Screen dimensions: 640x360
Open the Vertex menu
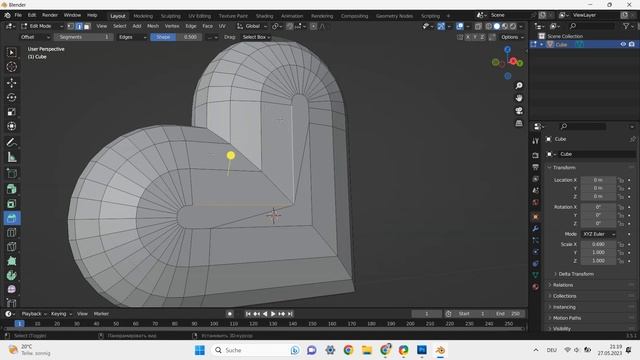(172, 26)
